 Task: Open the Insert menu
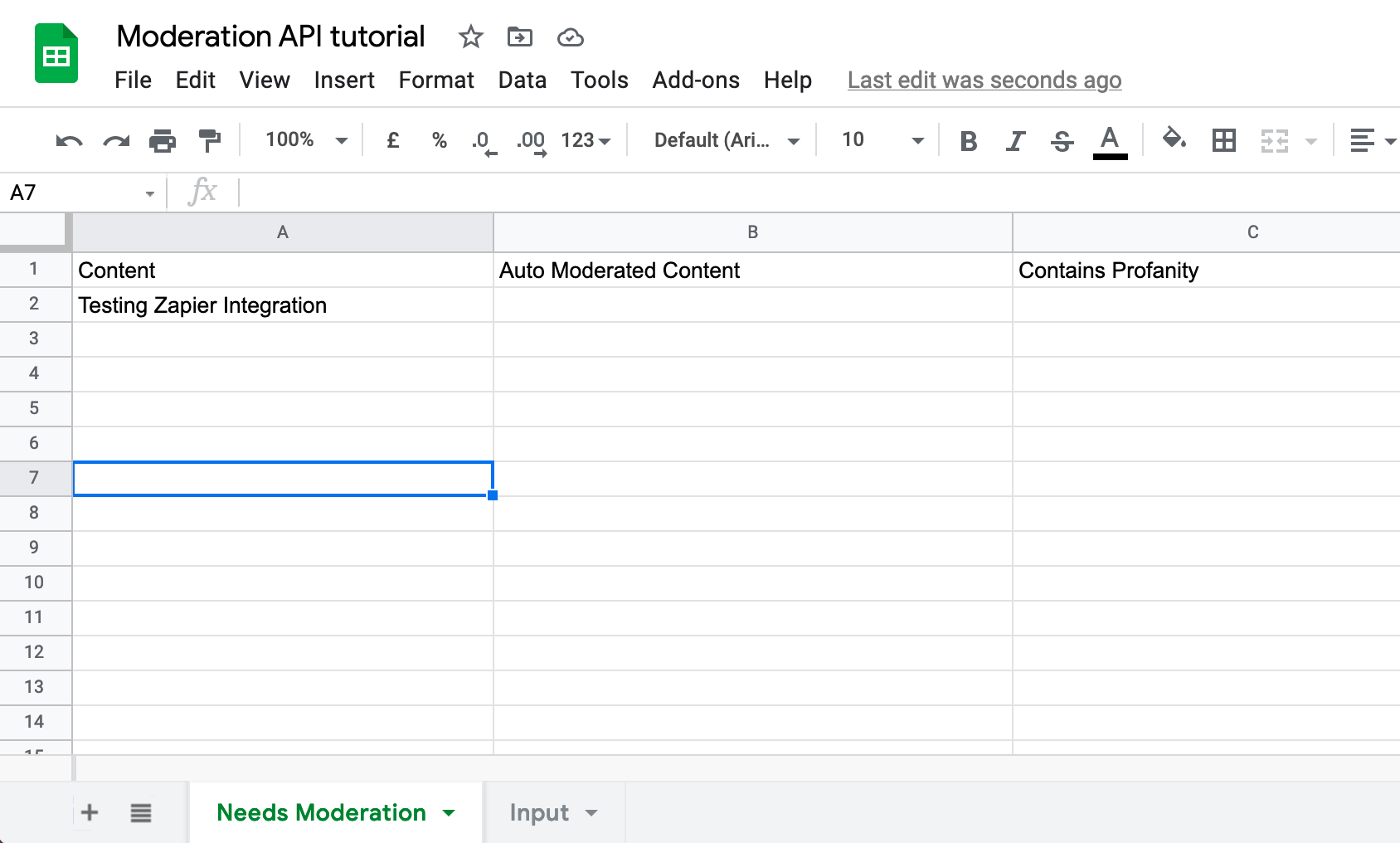pyautogui.click(x=344, y=80)
